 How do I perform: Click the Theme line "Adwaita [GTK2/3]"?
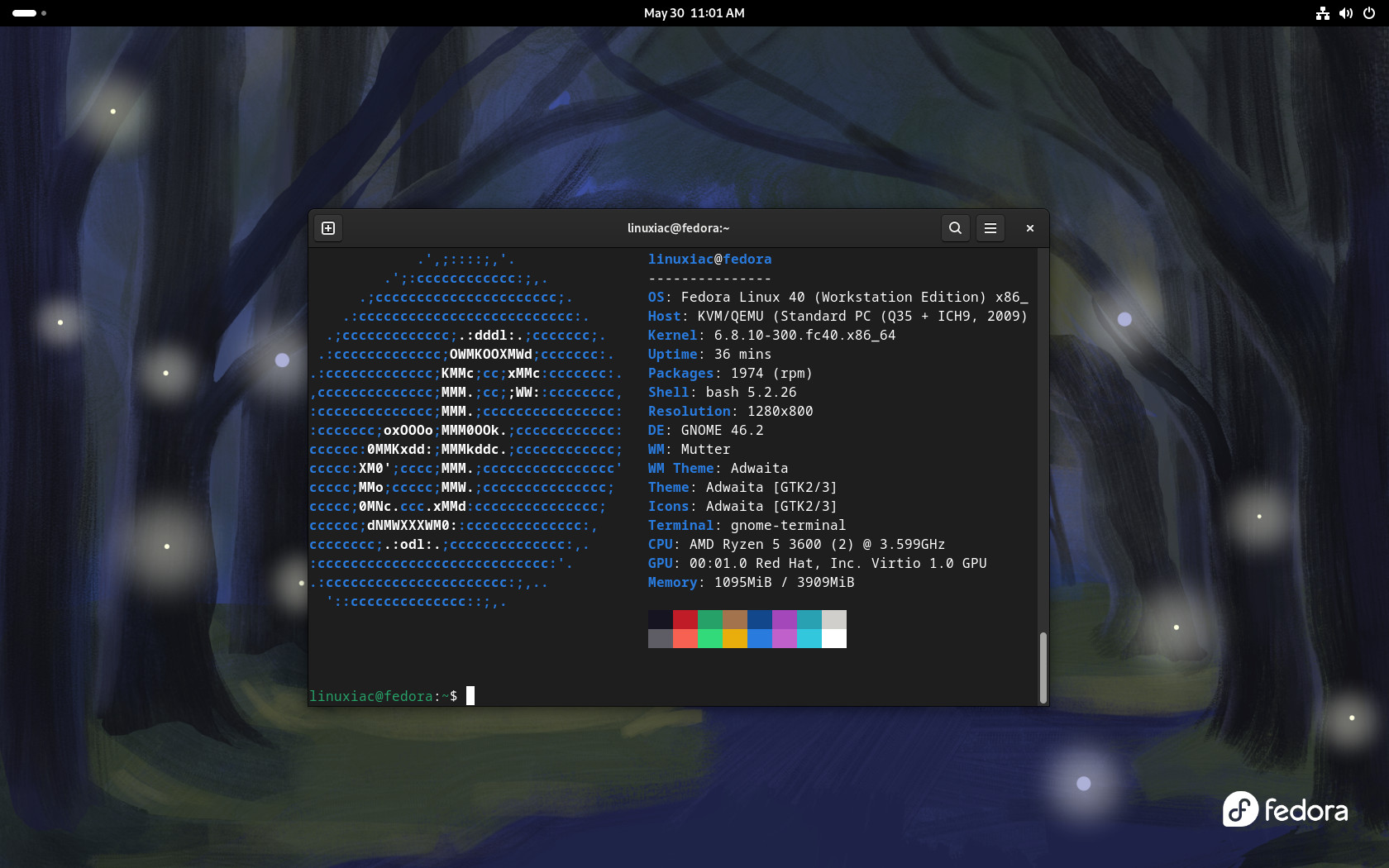click(x=742, y=488)
